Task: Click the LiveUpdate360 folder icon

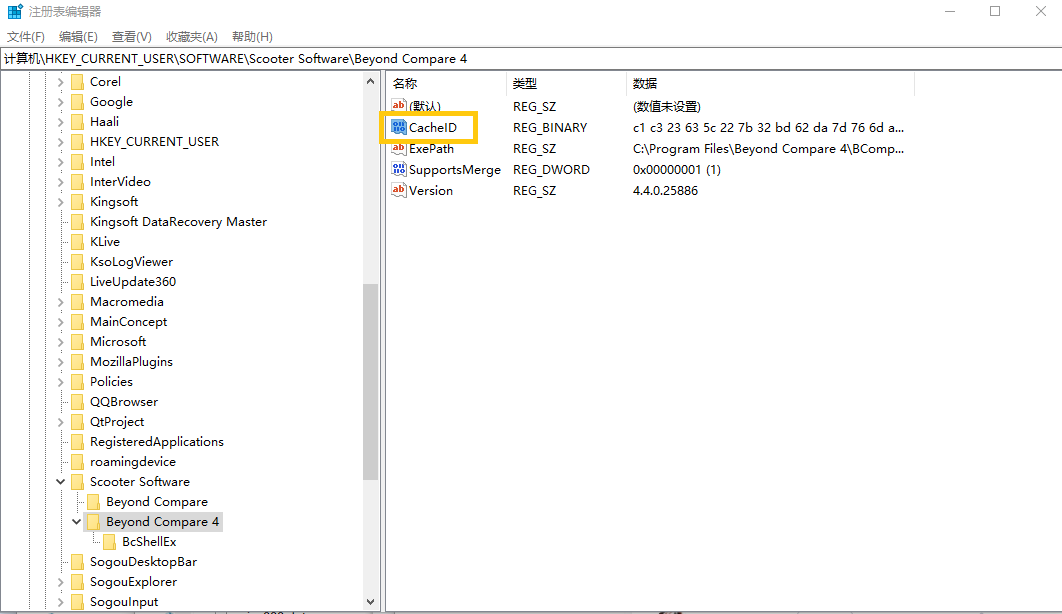Action: (78, 282)
